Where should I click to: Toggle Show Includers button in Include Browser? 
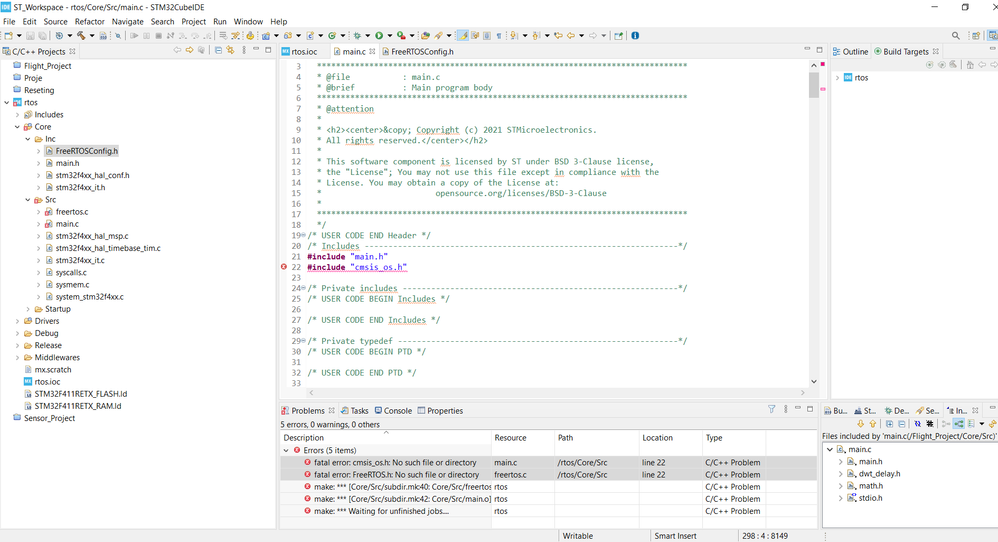946,424
